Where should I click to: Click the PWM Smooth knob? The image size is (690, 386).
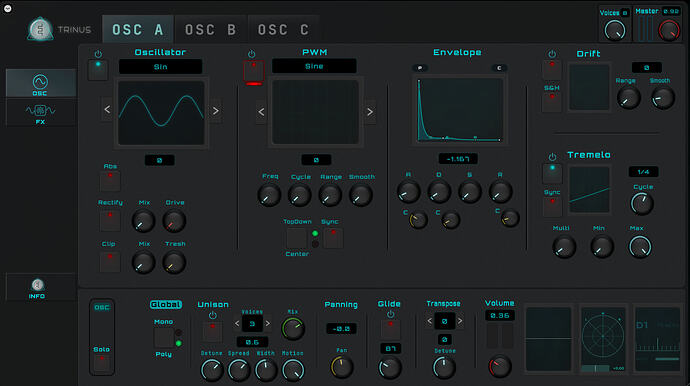point(361,195)
